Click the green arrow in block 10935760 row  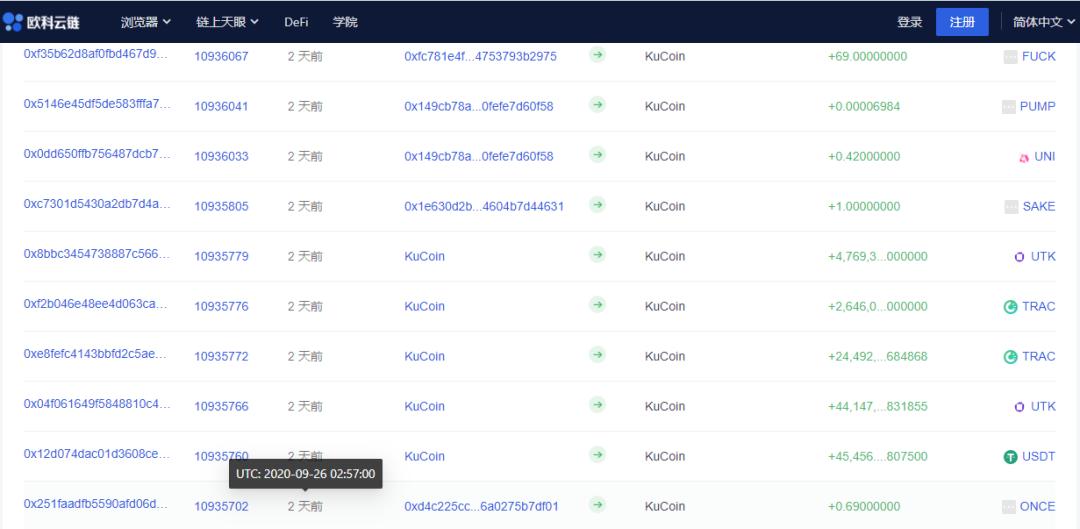click(597, 455)
